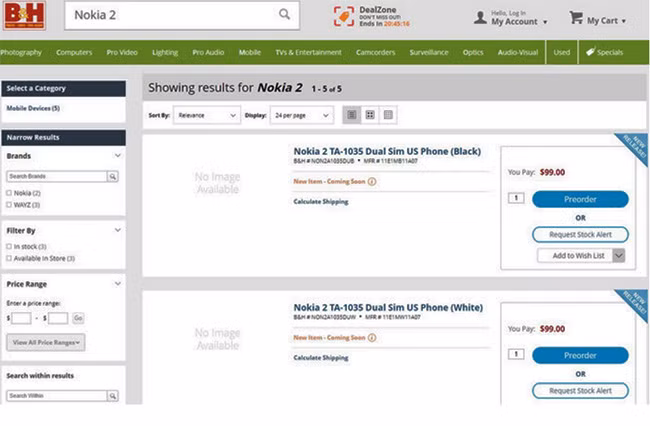650x426 pixels.
Task: Enable Available In Store filter
Action: click(x=10, y=258)
